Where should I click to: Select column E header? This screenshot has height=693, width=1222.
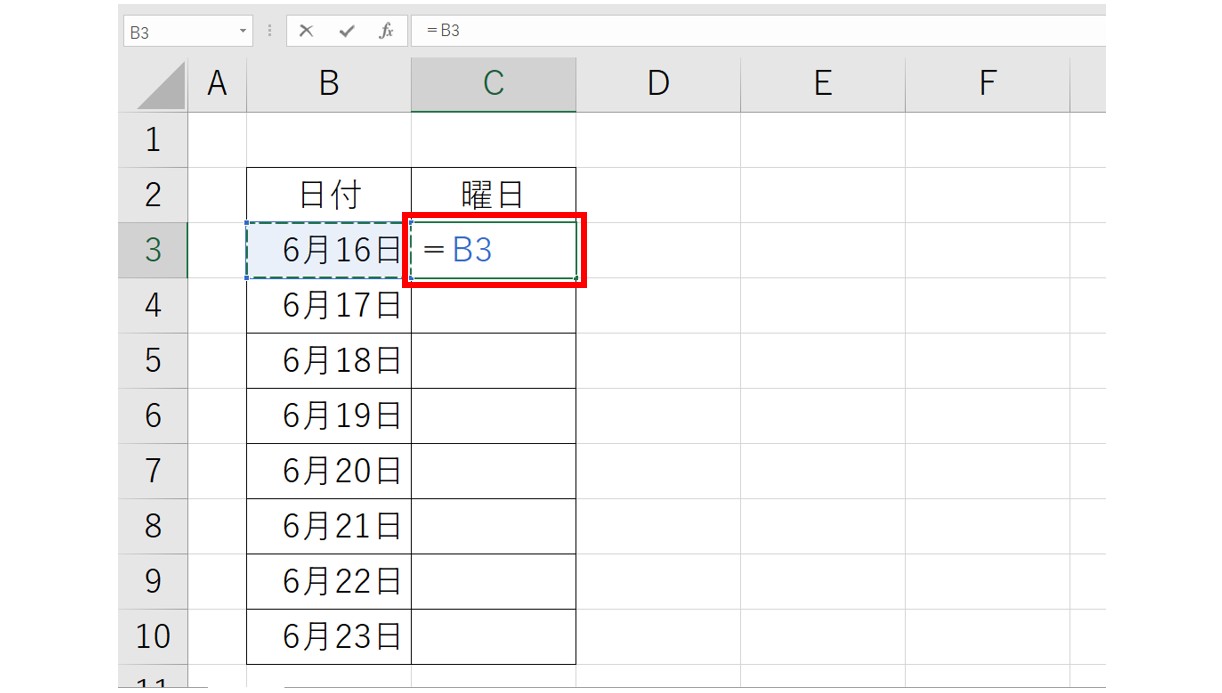pyautogui.click(x=822, y=84)
